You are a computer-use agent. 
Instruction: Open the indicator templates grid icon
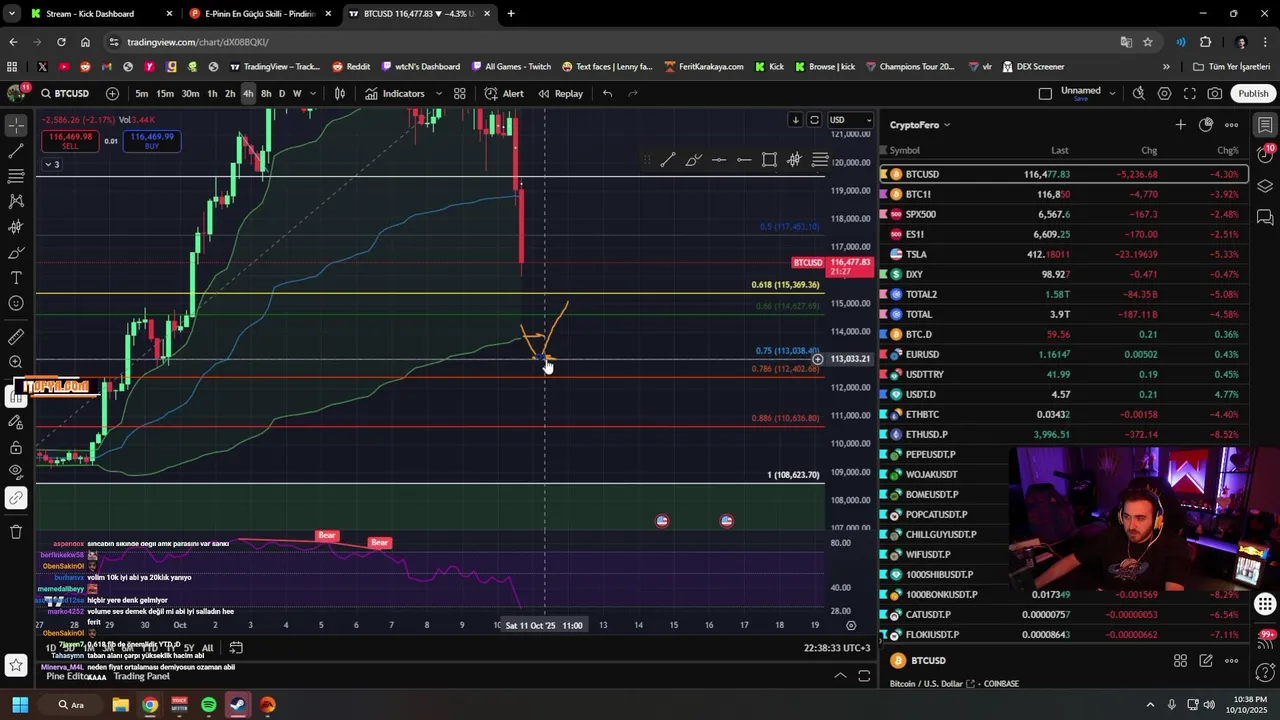tap(460, 93)
